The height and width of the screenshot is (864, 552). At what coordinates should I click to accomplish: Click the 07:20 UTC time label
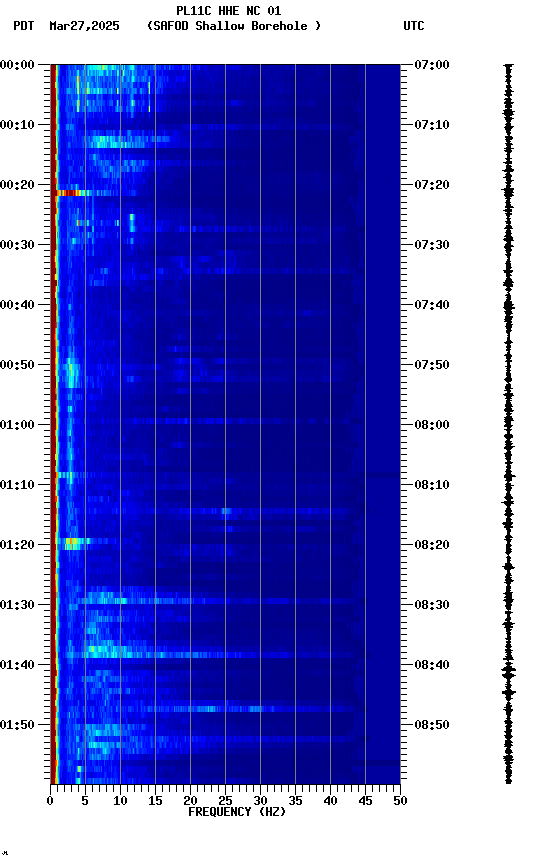(432, 185)
